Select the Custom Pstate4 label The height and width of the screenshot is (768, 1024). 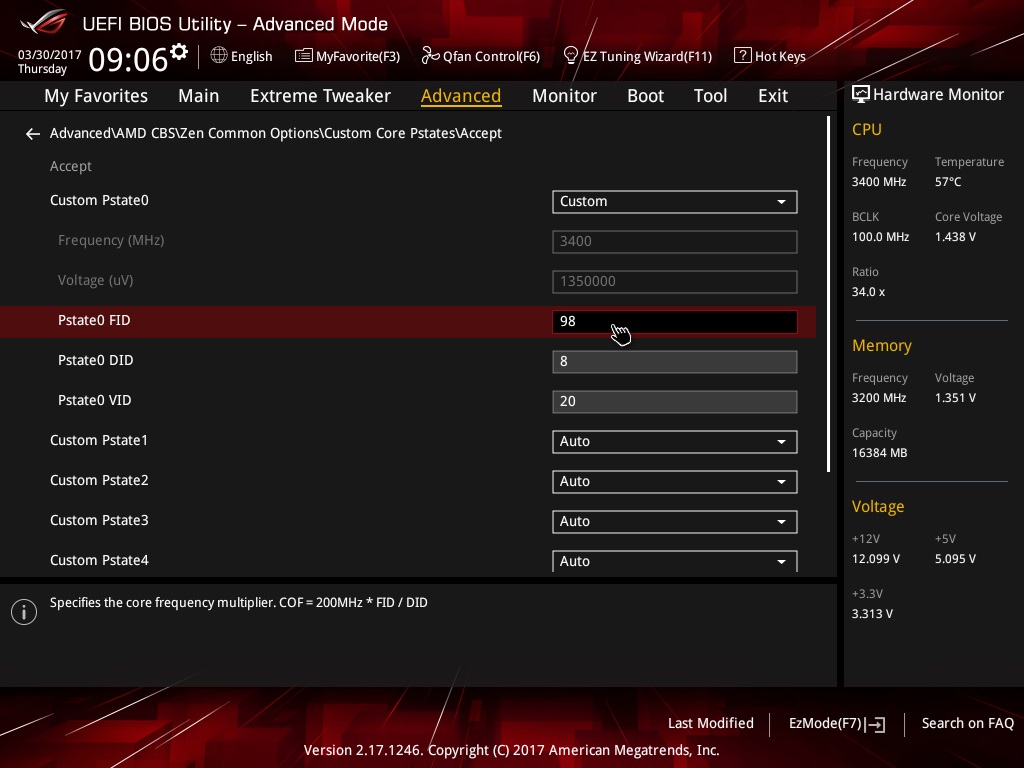(99, 560)
